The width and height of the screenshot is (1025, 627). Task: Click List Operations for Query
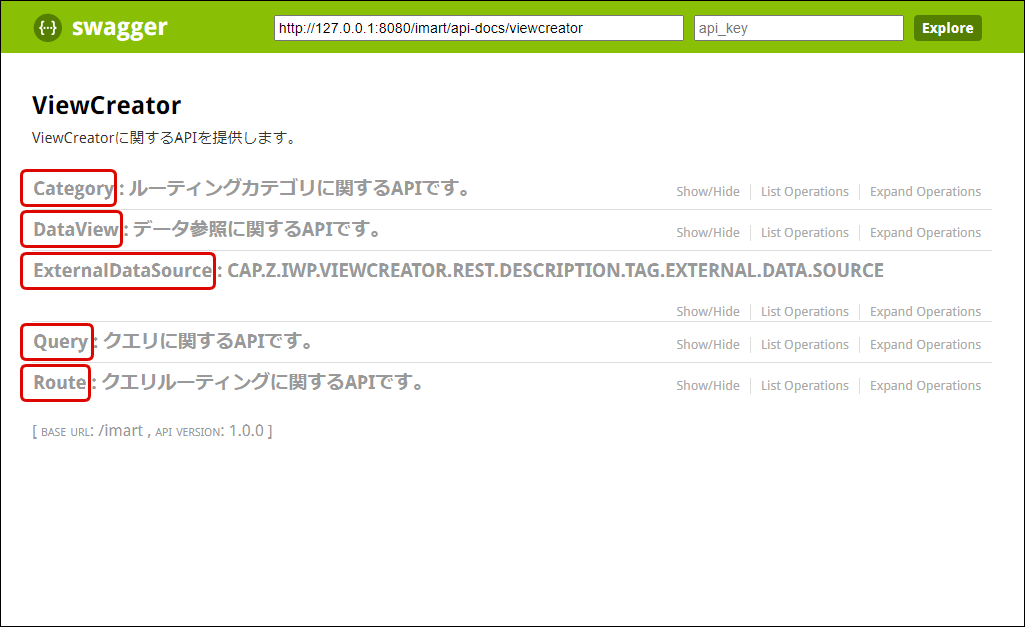coord(805,345)
